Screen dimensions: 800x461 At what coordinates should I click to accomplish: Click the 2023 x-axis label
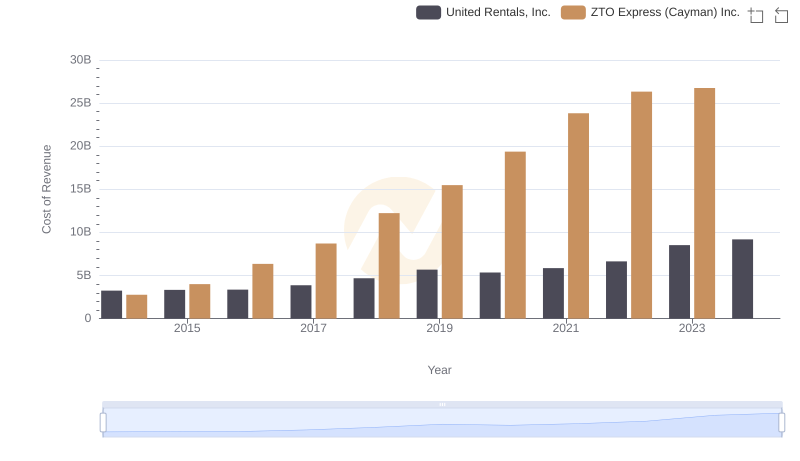(692, 328)
